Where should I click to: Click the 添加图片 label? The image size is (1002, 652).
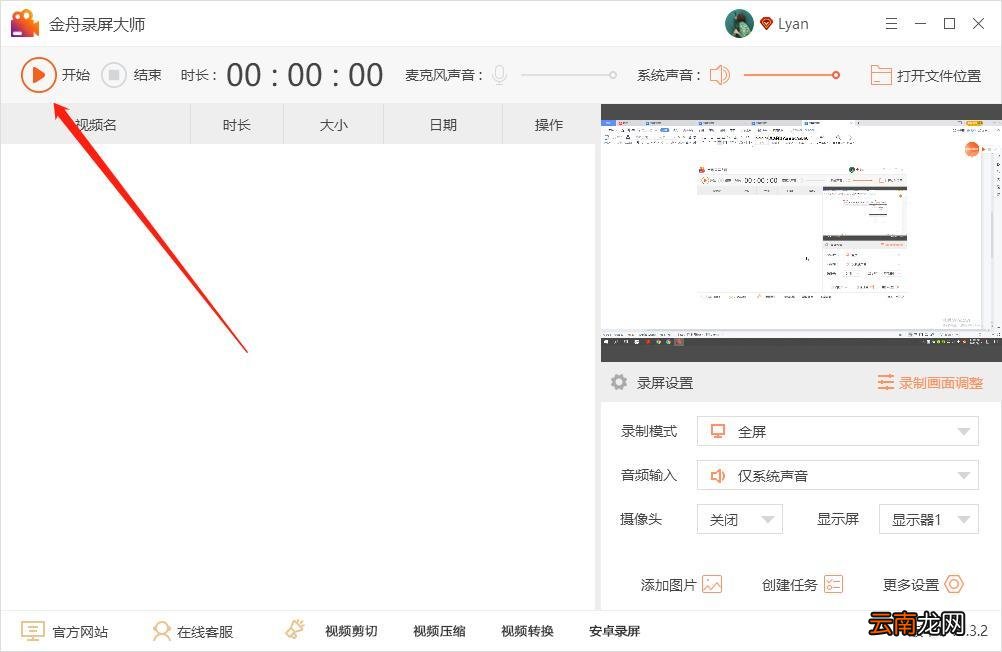(668, 585)
